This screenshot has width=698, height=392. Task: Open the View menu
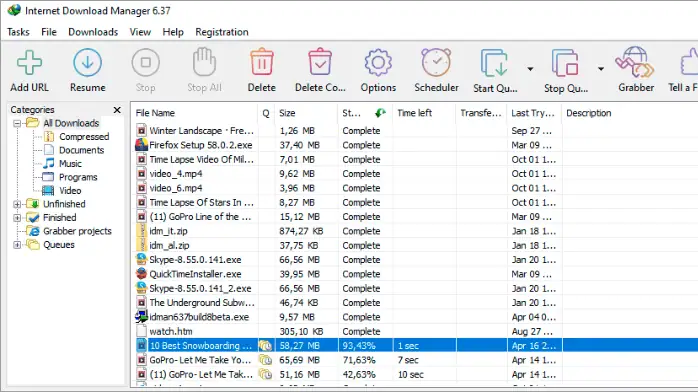[x=140, y=32]
